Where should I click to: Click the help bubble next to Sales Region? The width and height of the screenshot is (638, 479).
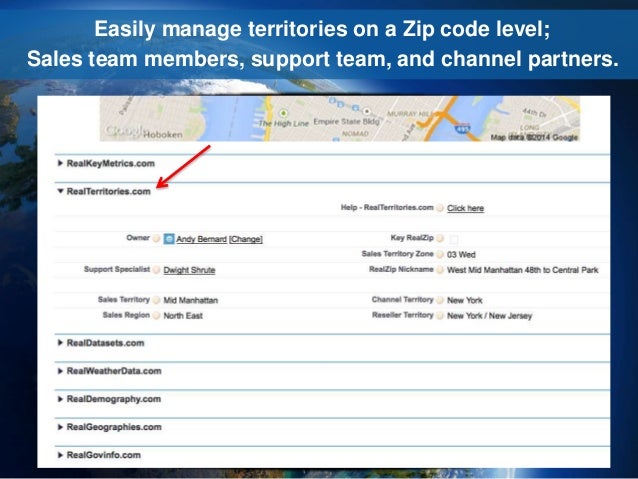pos(157,316)
